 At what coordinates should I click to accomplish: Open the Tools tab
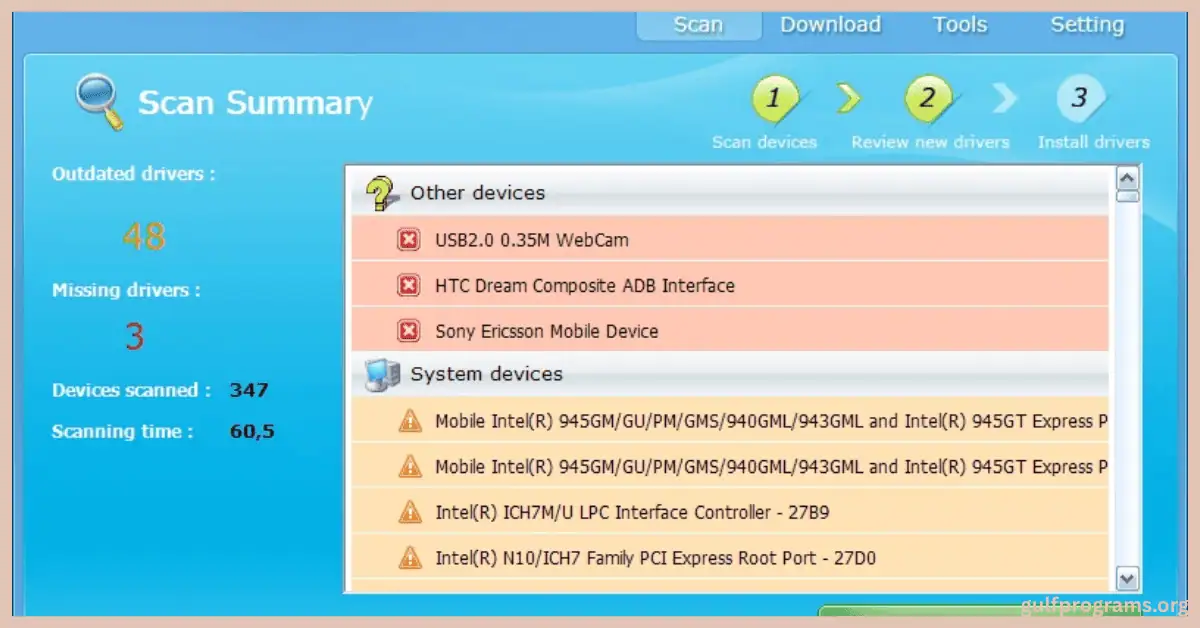(x=960, y=25)
